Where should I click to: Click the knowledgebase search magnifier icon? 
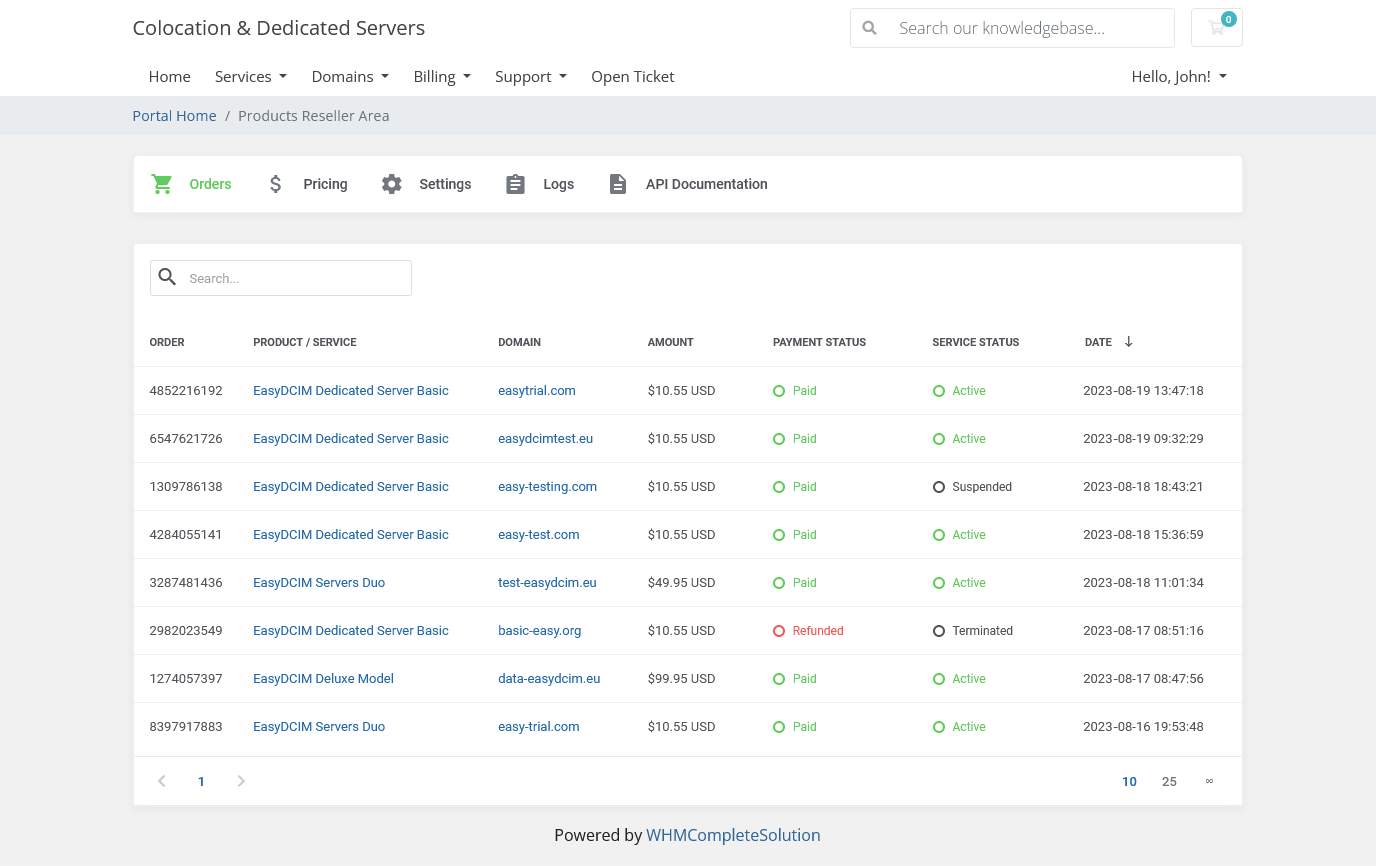click(870, 28)
